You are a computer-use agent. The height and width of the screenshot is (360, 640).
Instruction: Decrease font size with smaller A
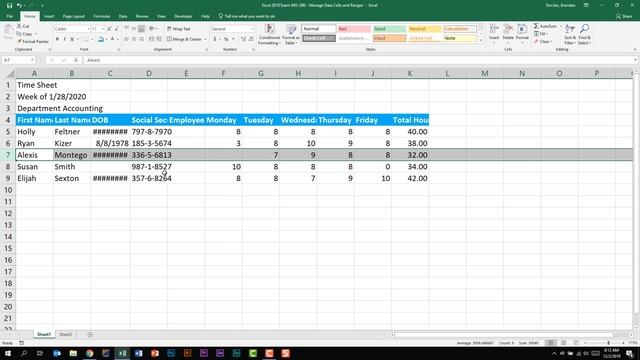116,29
